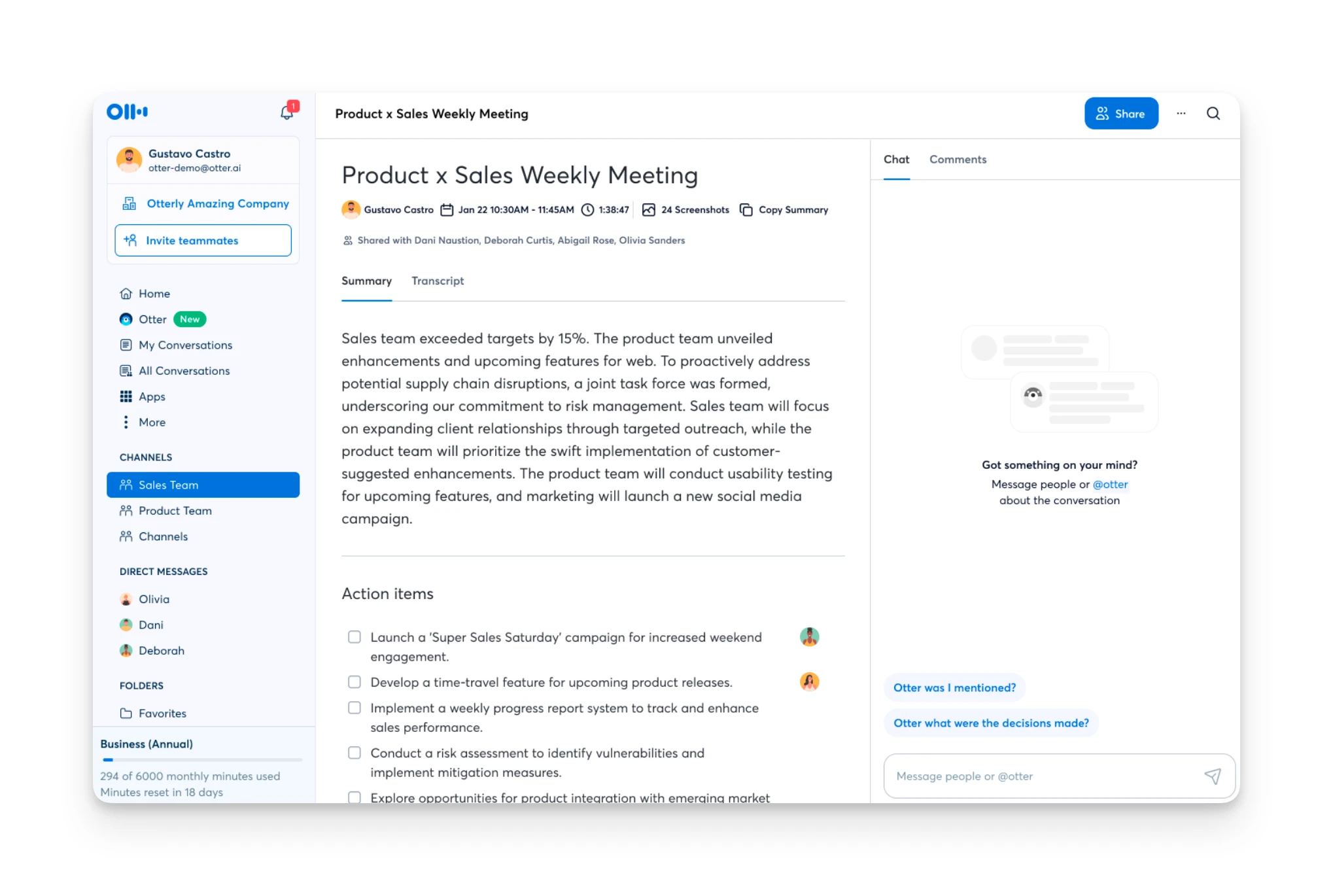Check the risk assessment action item

[355, 753]
